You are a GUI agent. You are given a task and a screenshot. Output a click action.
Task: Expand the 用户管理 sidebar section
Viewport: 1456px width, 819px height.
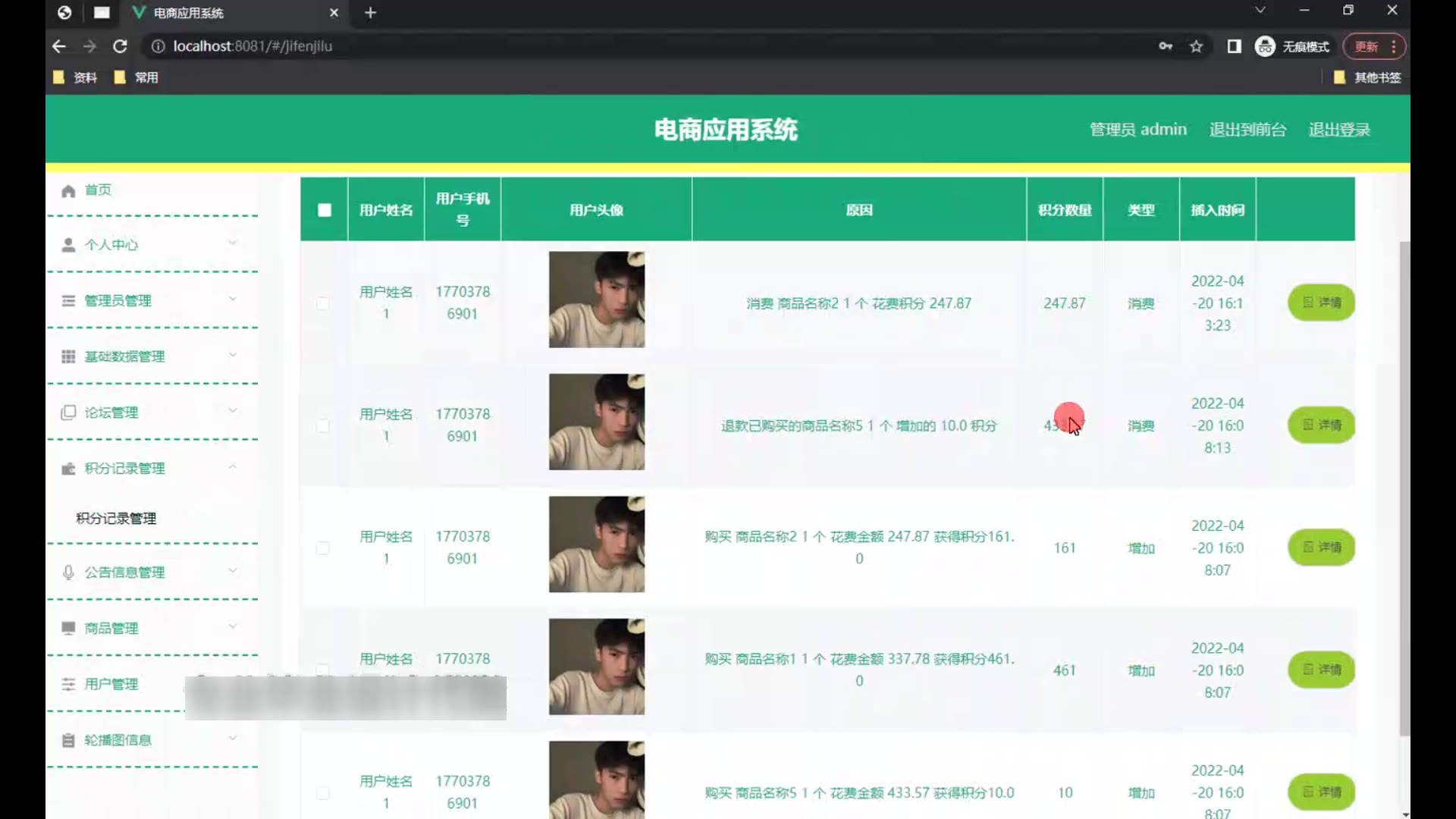coord(111,684)
